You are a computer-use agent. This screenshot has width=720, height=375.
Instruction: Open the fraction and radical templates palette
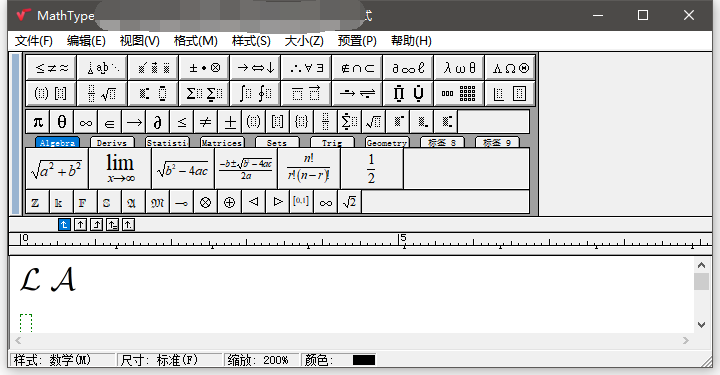point(102,94)
